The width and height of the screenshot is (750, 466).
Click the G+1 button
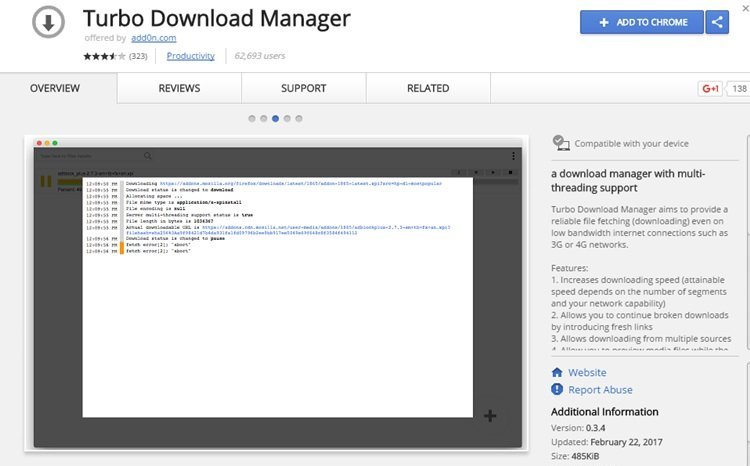[710, 89]
